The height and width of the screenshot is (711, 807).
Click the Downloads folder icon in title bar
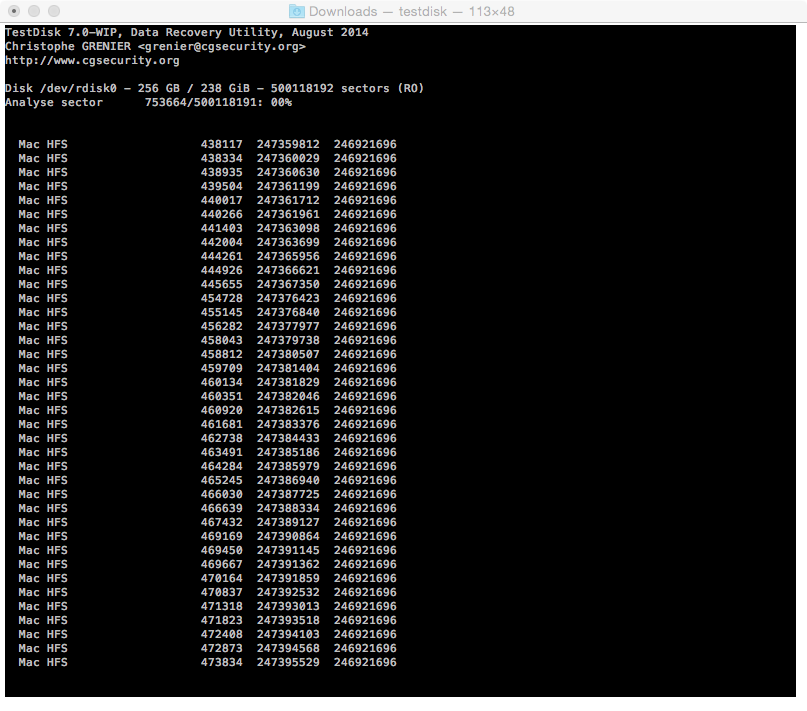point(296,11)
